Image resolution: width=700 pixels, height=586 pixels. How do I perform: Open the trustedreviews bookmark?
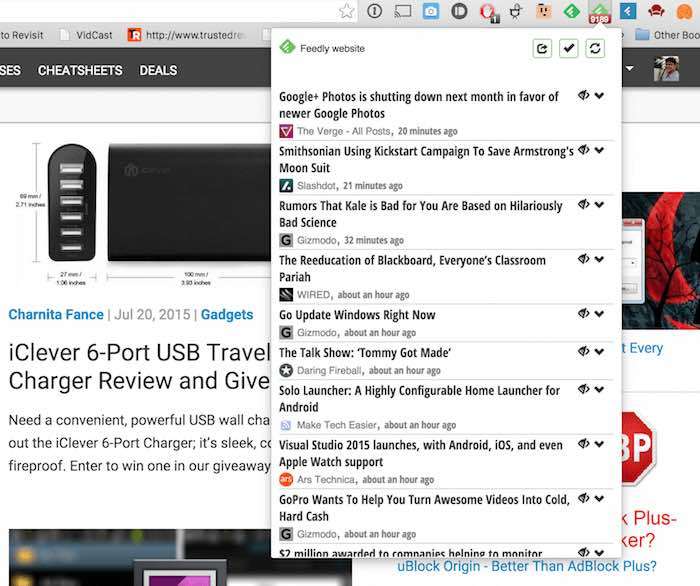click(187, 35)
